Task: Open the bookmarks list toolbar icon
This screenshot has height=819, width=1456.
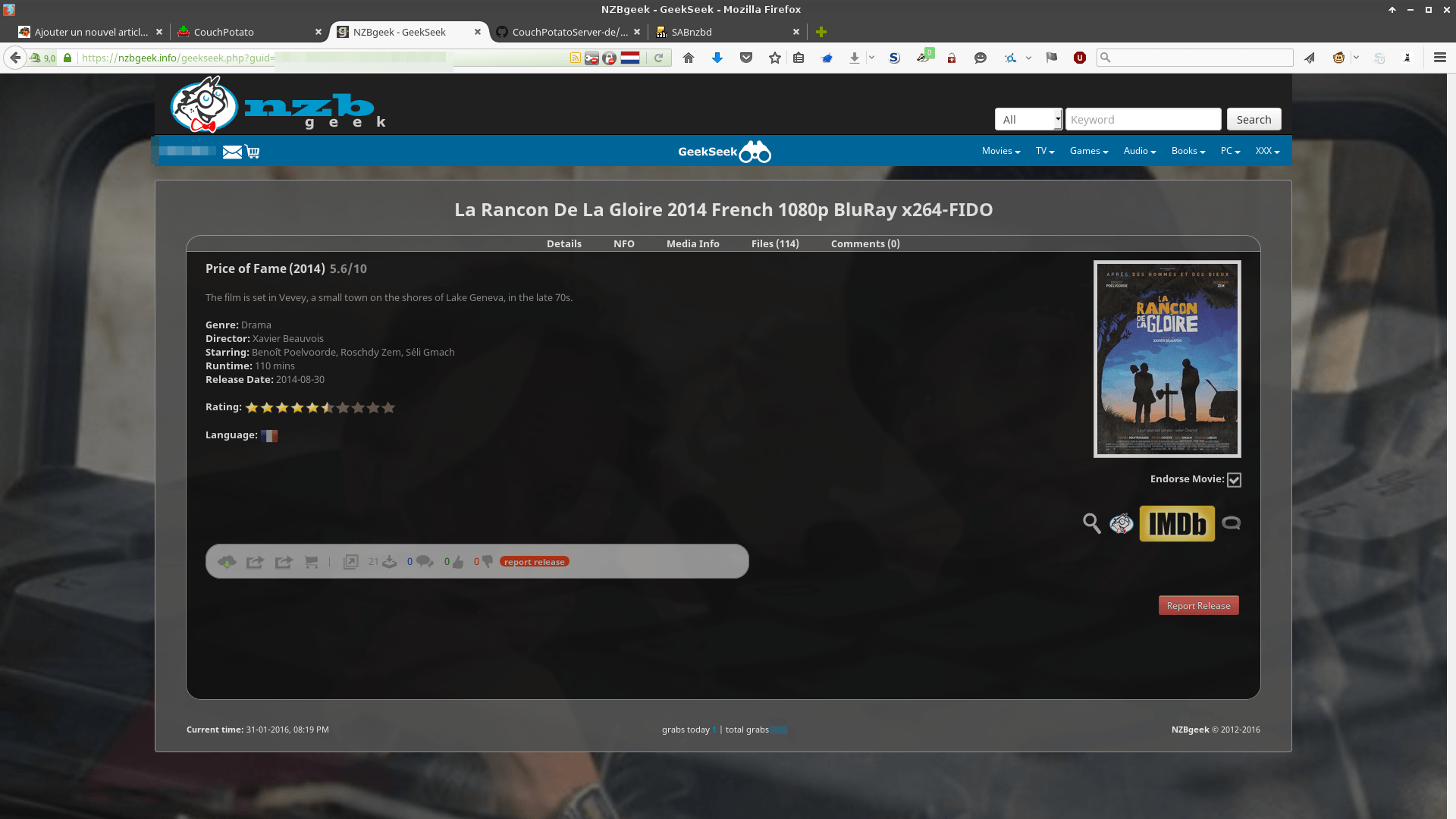Action: point(799,58)
